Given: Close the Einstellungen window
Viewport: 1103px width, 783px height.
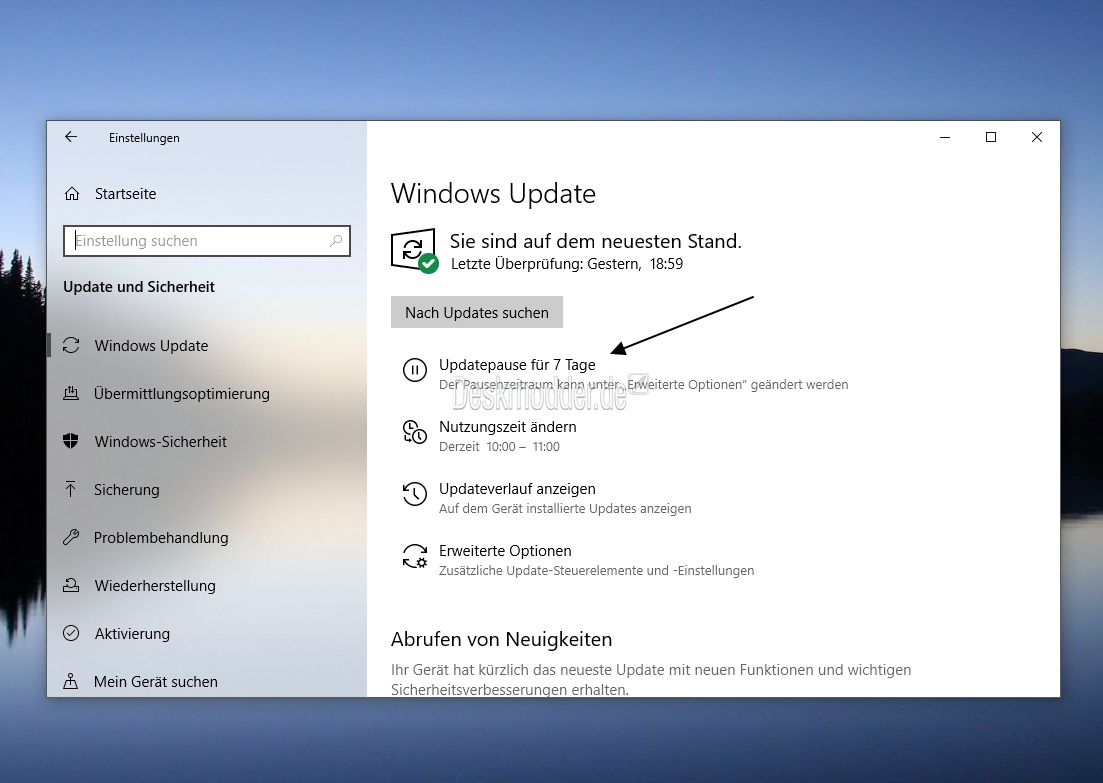Looking at the screenshot, I should pos(1037,137).
